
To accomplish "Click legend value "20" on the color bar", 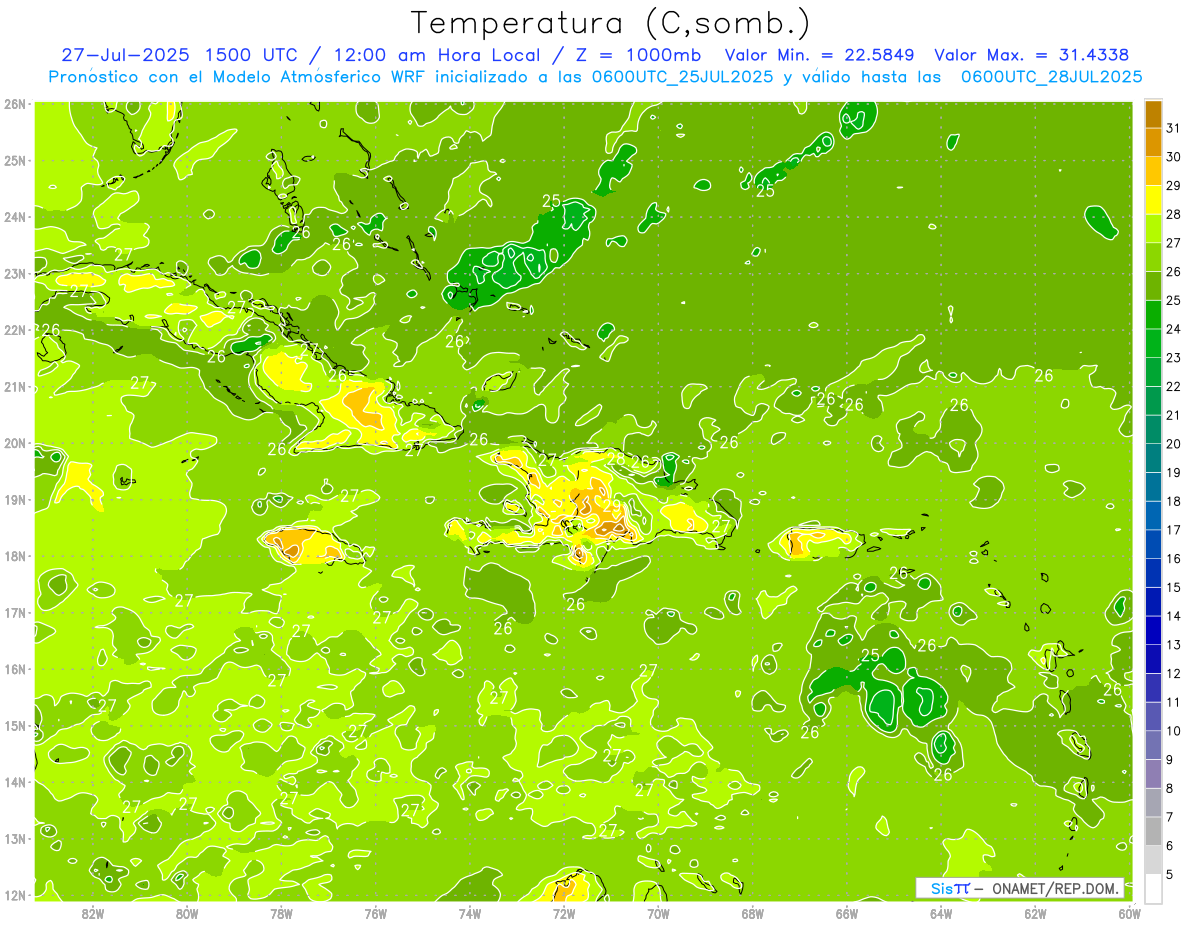I will (x=1174, y=444).
